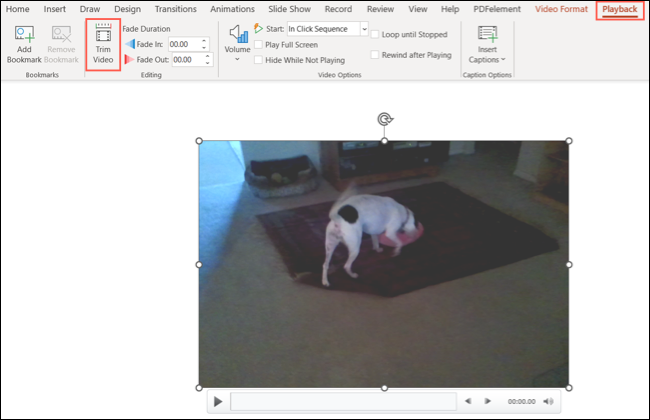Open the Trim Video tool
Image resolution: width=650 pixels, height=420 pixels.
[103, 44]
